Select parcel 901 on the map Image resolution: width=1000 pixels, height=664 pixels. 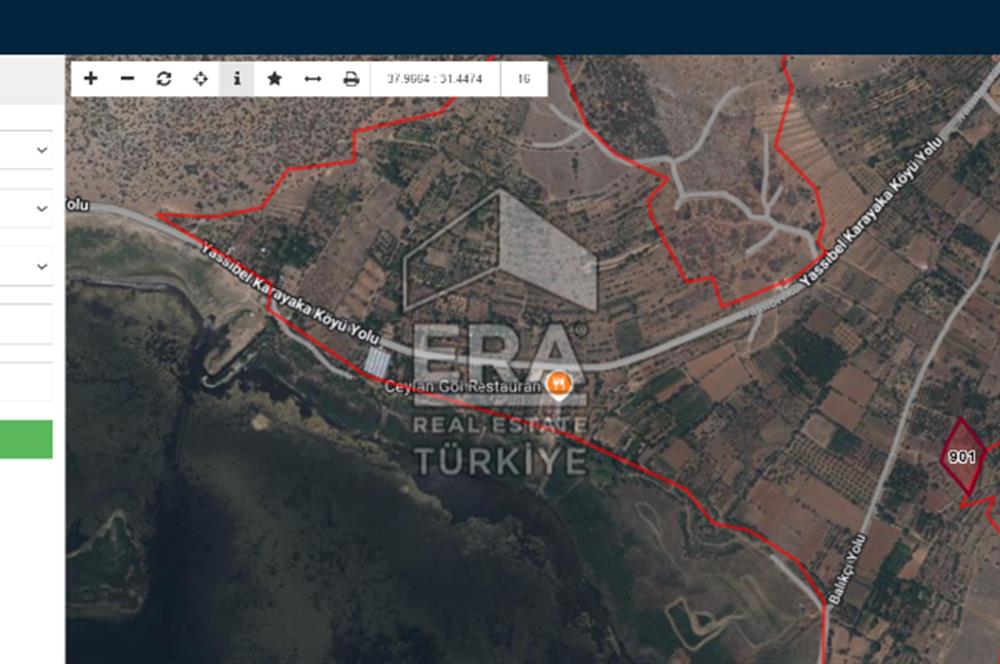(961, 457)
